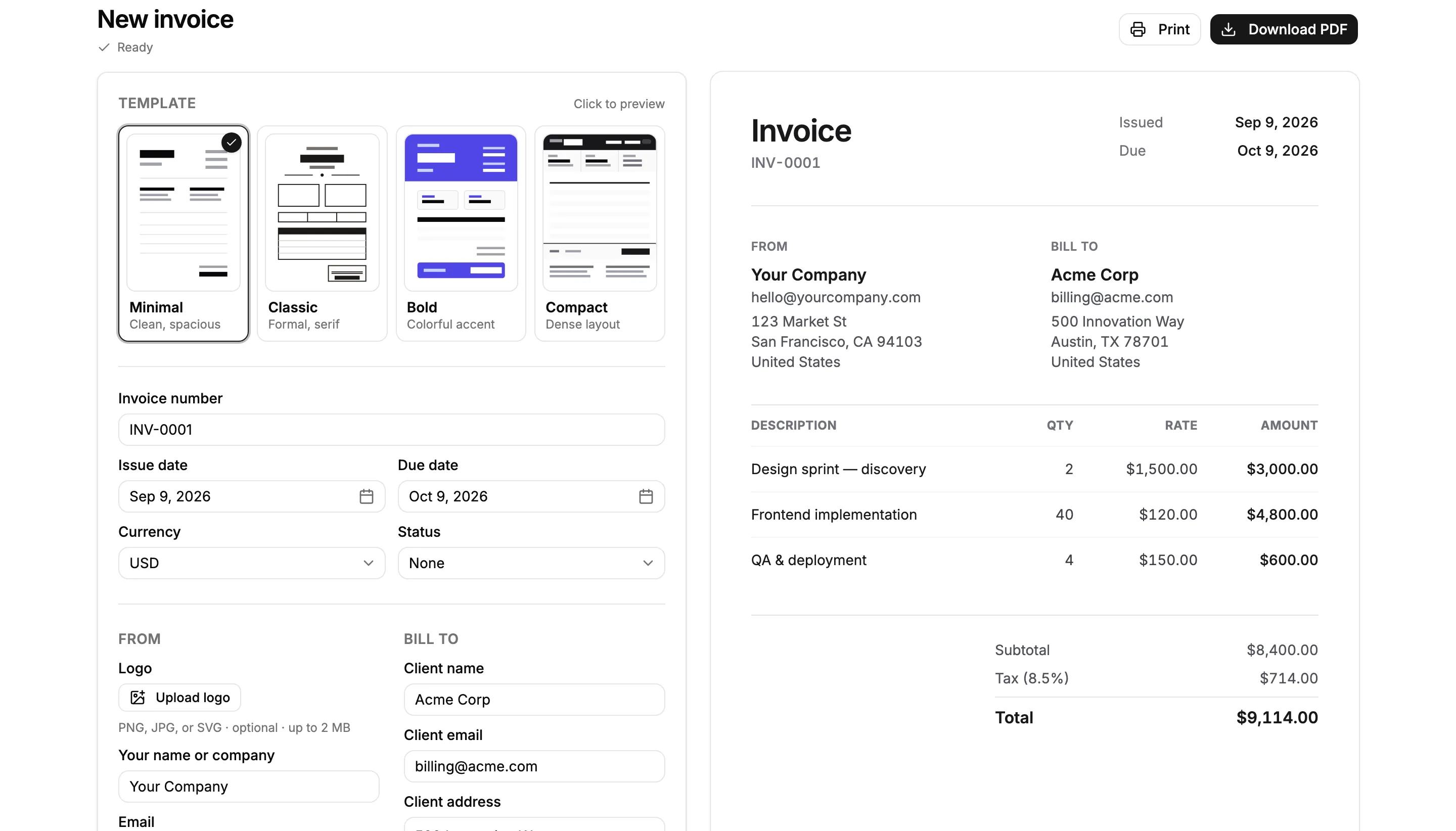This screenshot has height=831, width=1456.
Task: Open the Due date calendar icon
Action: (646, 496)
